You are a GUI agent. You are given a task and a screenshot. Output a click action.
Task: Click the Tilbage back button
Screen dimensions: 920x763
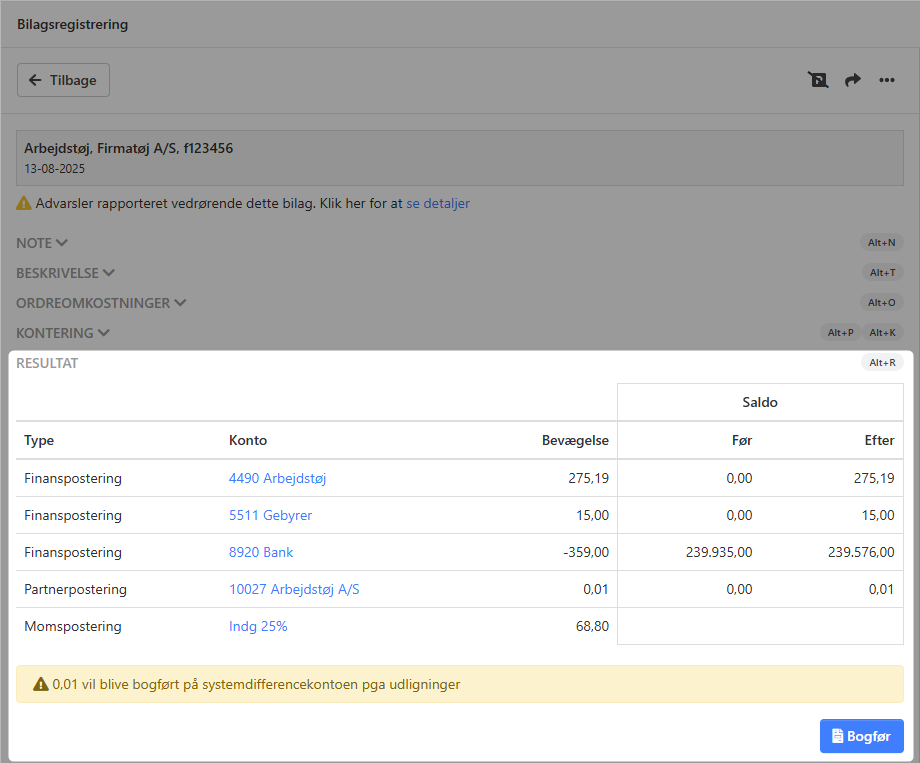(x=63, y=80)
